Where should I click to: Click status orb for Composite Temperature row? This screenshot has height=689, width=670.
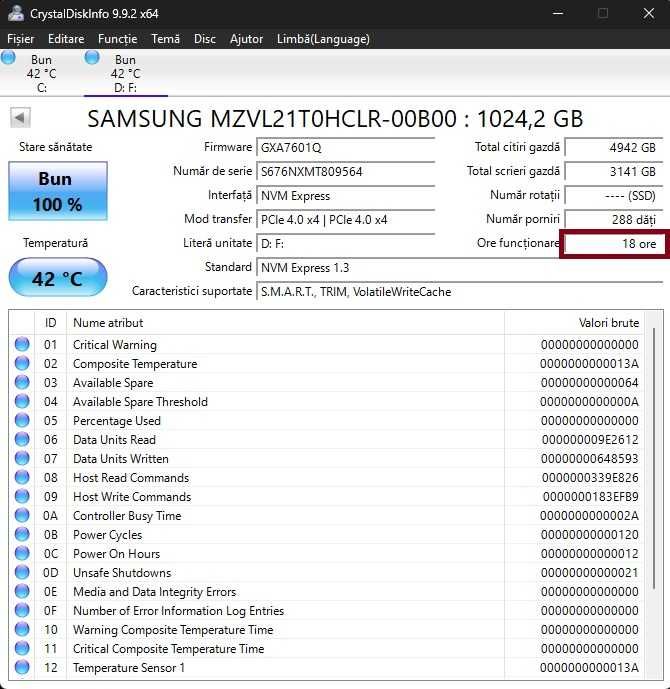(22, 363)
